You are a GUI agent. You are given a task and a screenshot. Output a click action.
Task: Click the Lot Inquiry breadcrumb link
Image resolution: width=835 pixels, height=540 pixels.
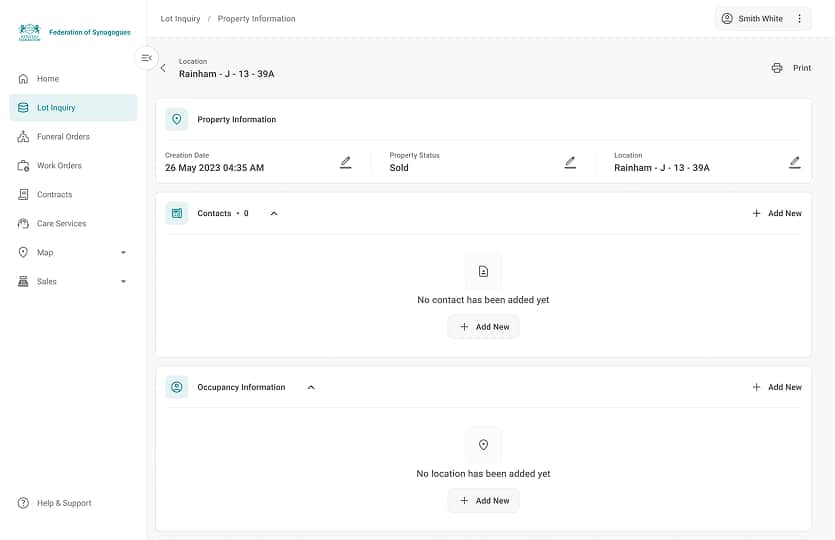[x=180, y=19]
